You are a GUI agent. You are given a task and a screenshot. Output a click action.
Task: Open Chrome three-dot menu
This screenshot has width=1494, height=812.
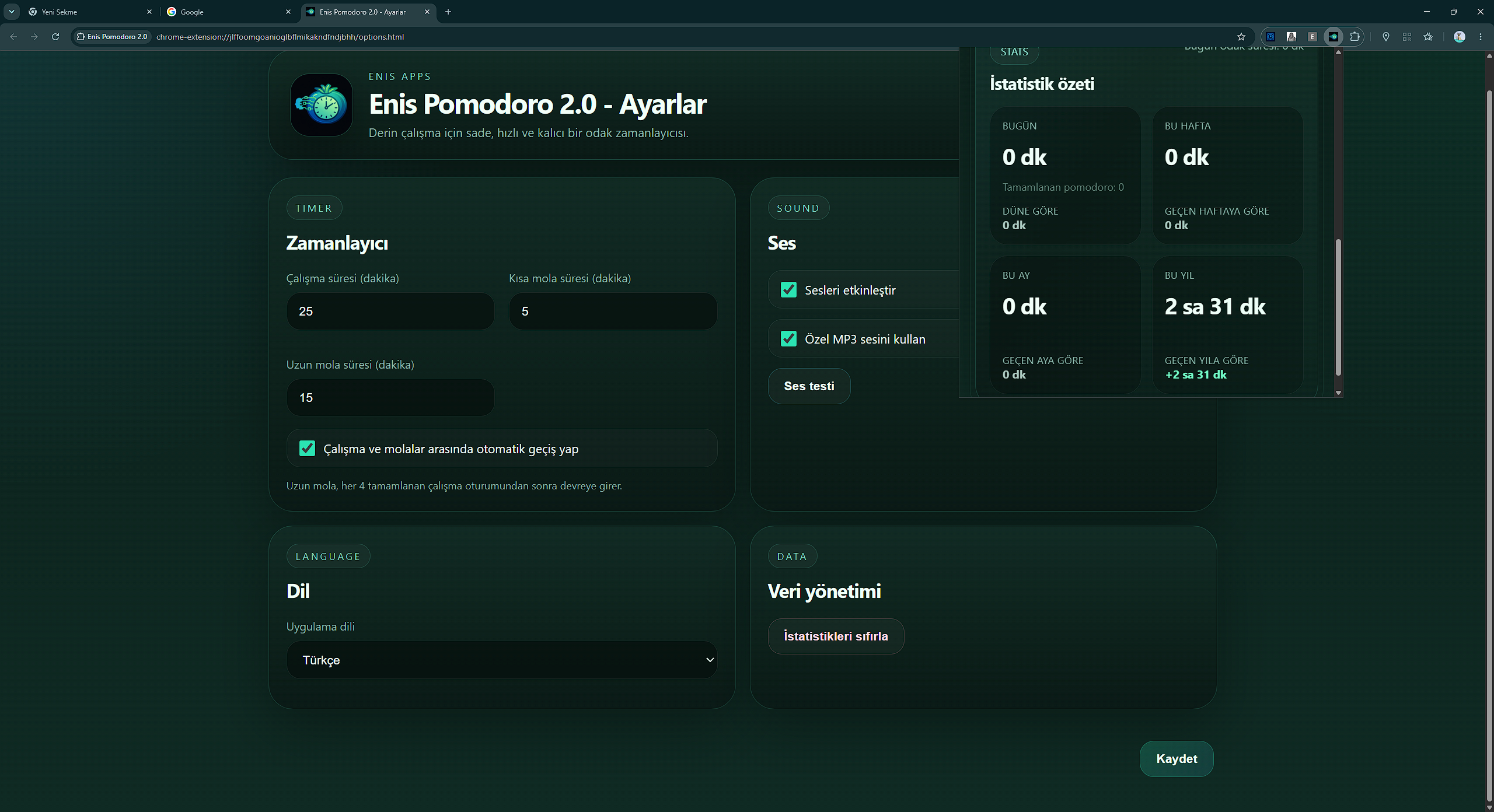coord(1481,37)
